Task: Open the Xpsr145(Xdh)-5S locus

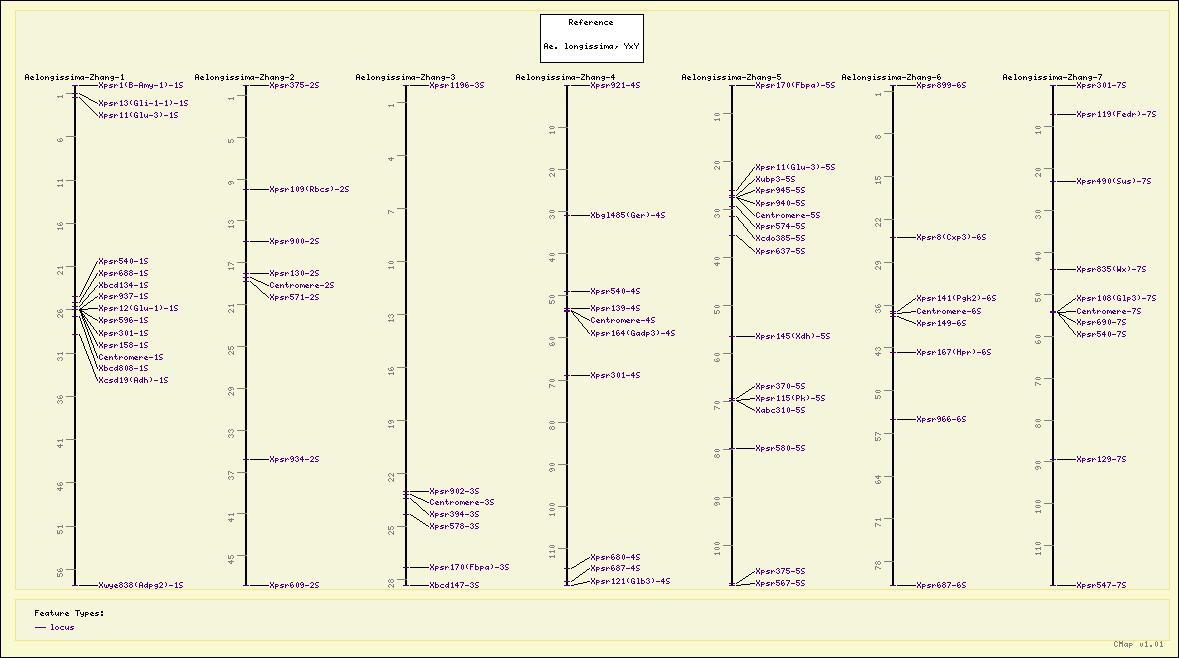Action: [x=792, y=336]
